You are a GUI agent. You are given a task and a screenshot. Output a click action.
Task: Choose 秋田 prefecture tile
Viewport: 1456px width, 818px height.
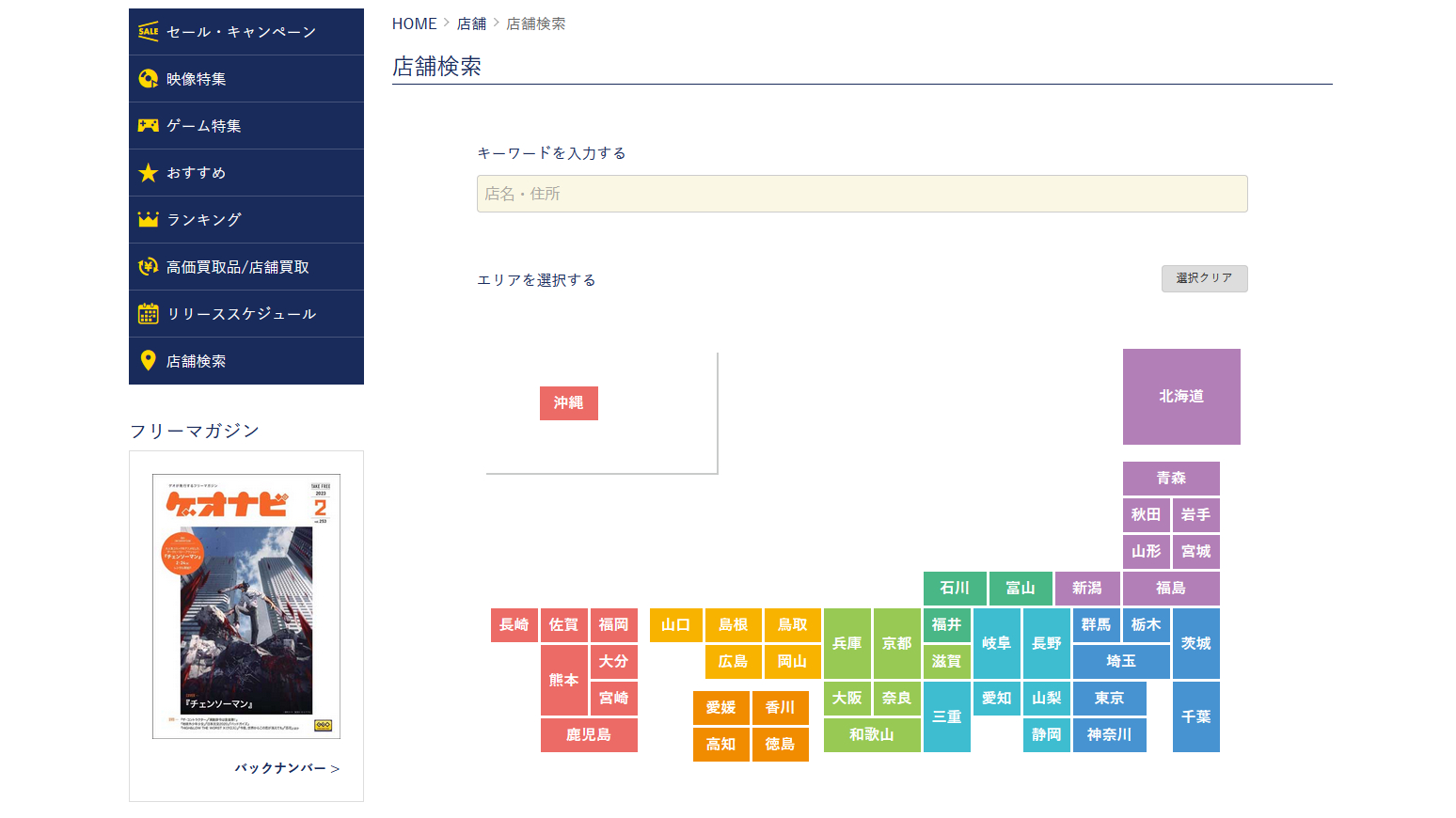point(1146,515)
